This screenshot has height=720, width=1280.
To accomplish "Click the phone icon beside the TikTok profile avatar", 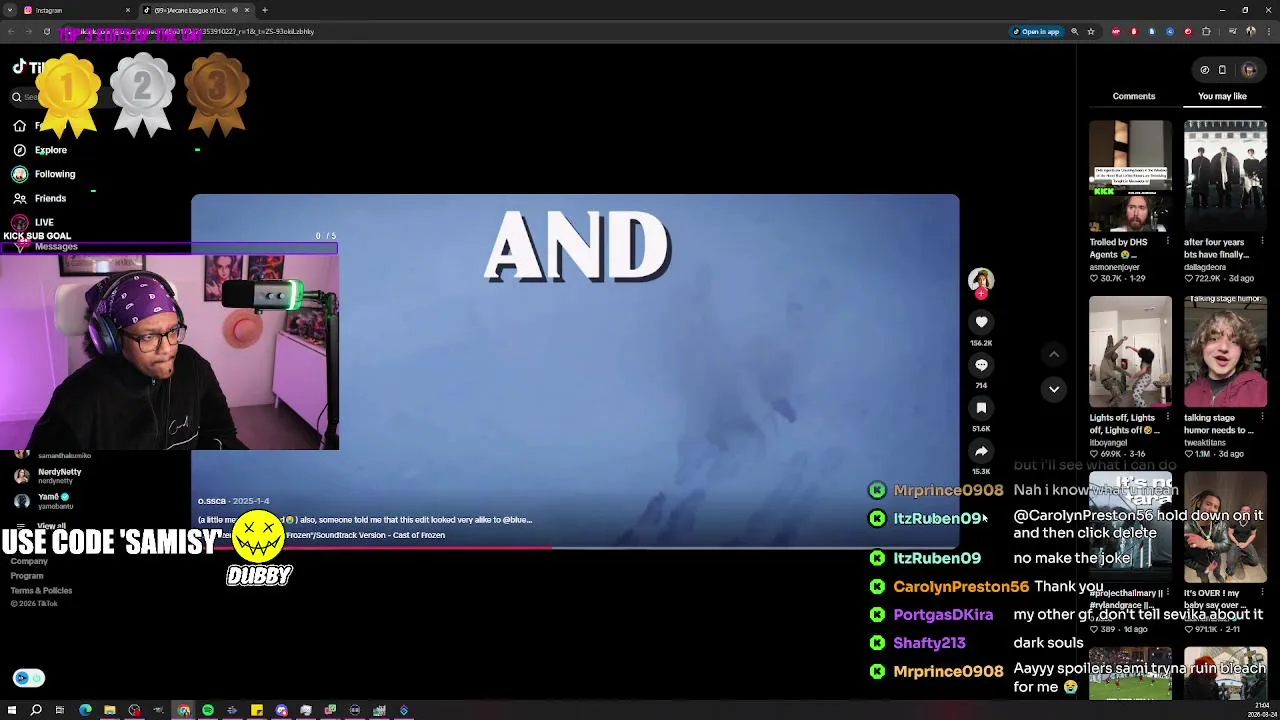I will point(1222,70).
